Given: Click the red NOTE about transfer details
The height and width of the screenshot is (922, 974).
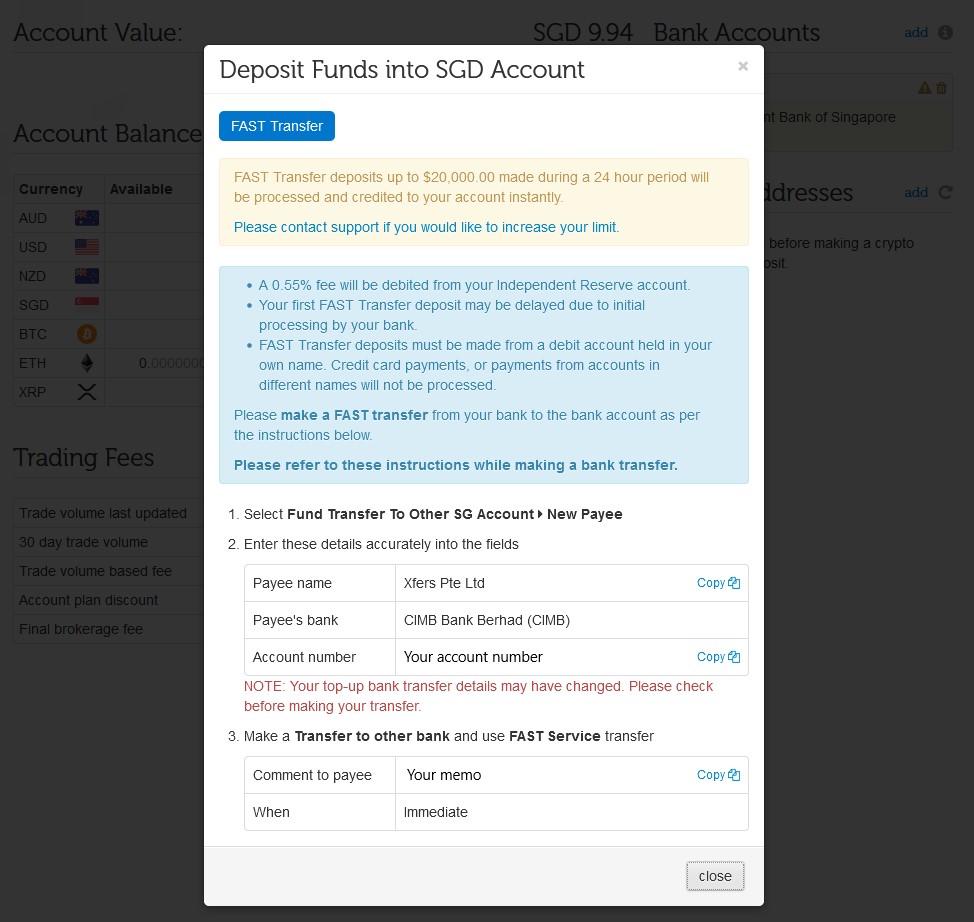Looking at the screenshot, I should pyautogui.click(x=478, y=696).
